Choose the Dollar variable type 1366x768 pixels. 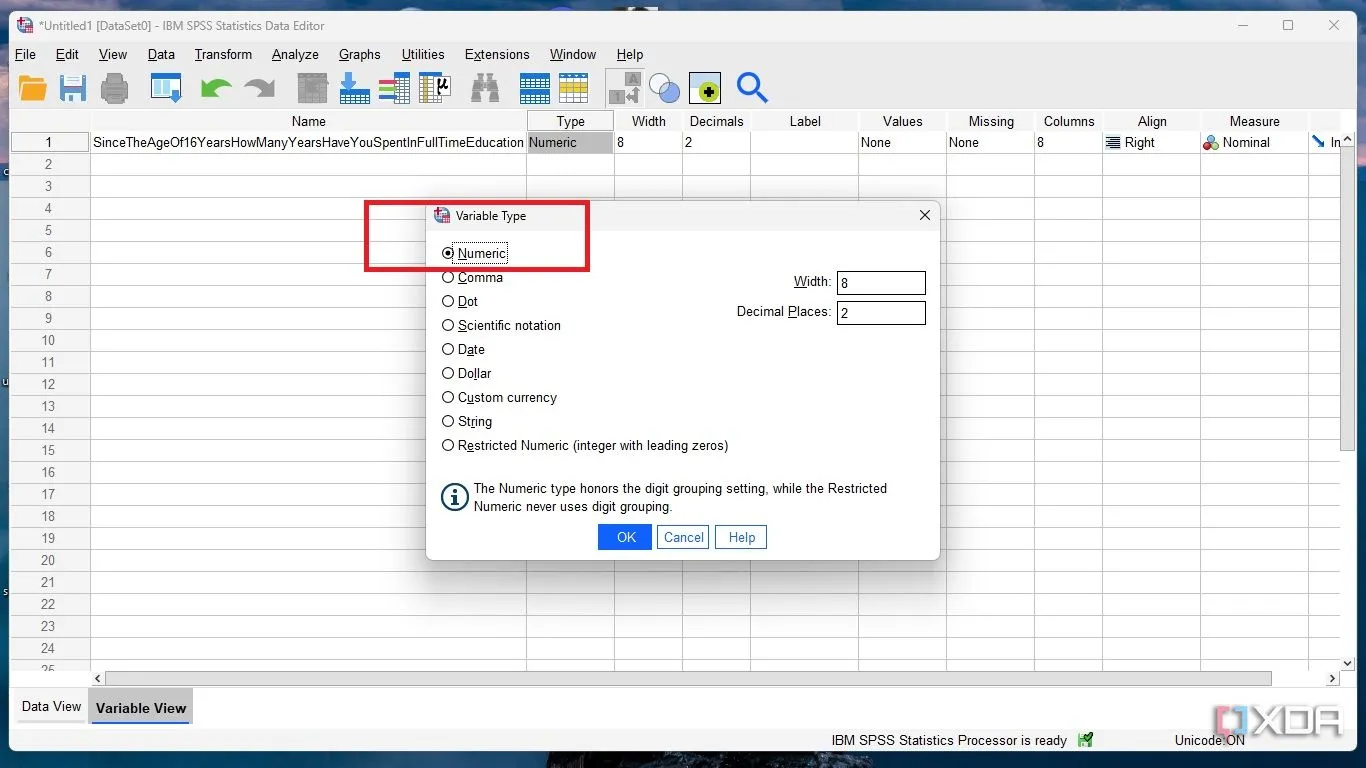448,373
